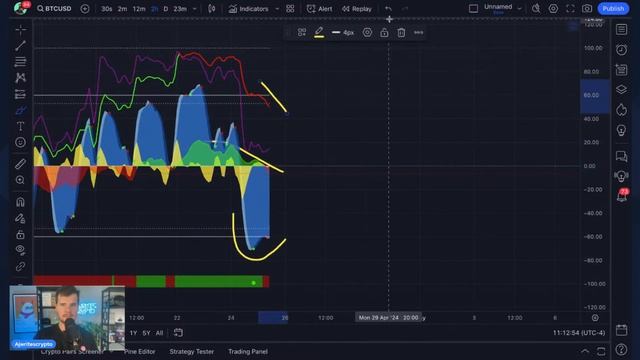Open the layout setup square icon
The width and height of the screenshot is (640, 360).
(x=473, y=9)
